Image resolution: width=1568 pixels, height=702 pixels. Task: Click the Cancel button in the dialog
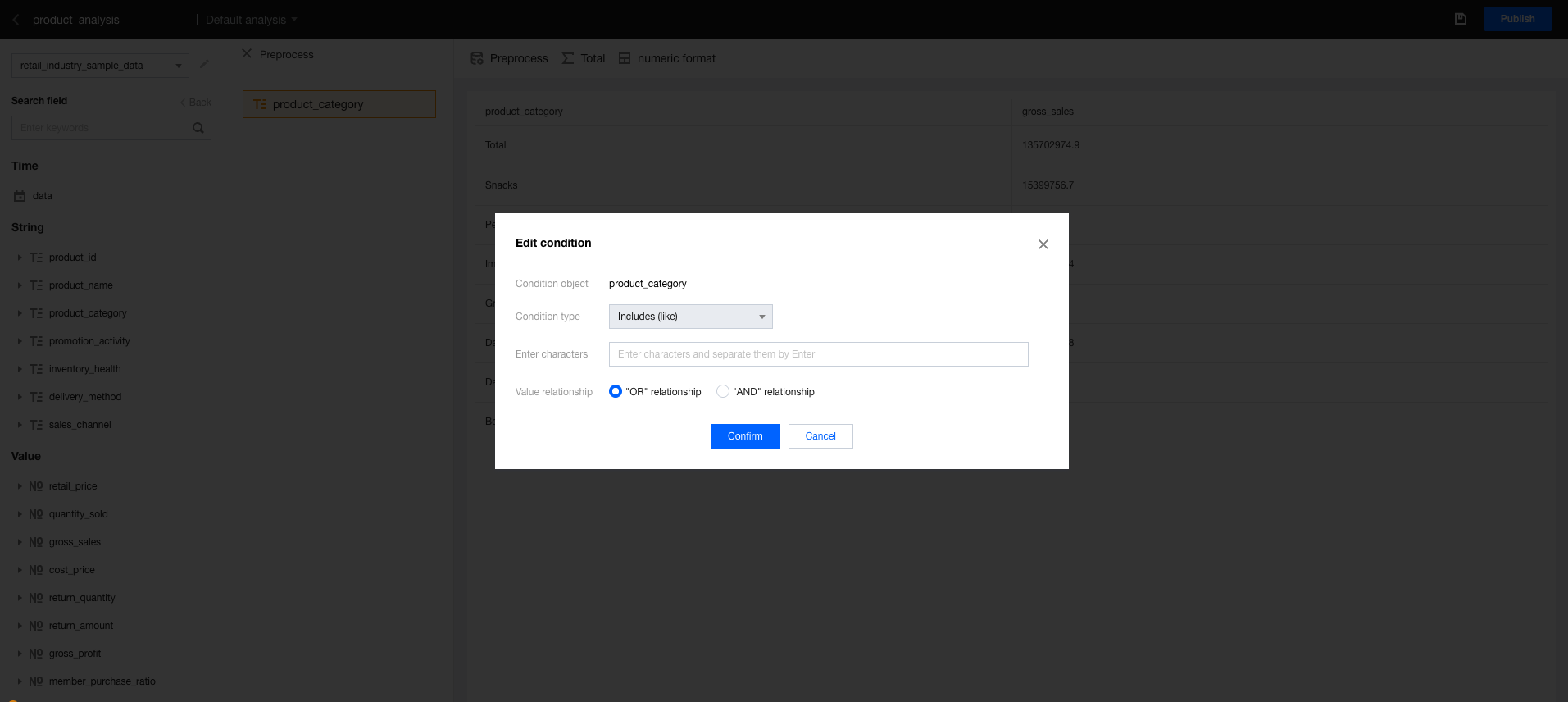[820, 436]
